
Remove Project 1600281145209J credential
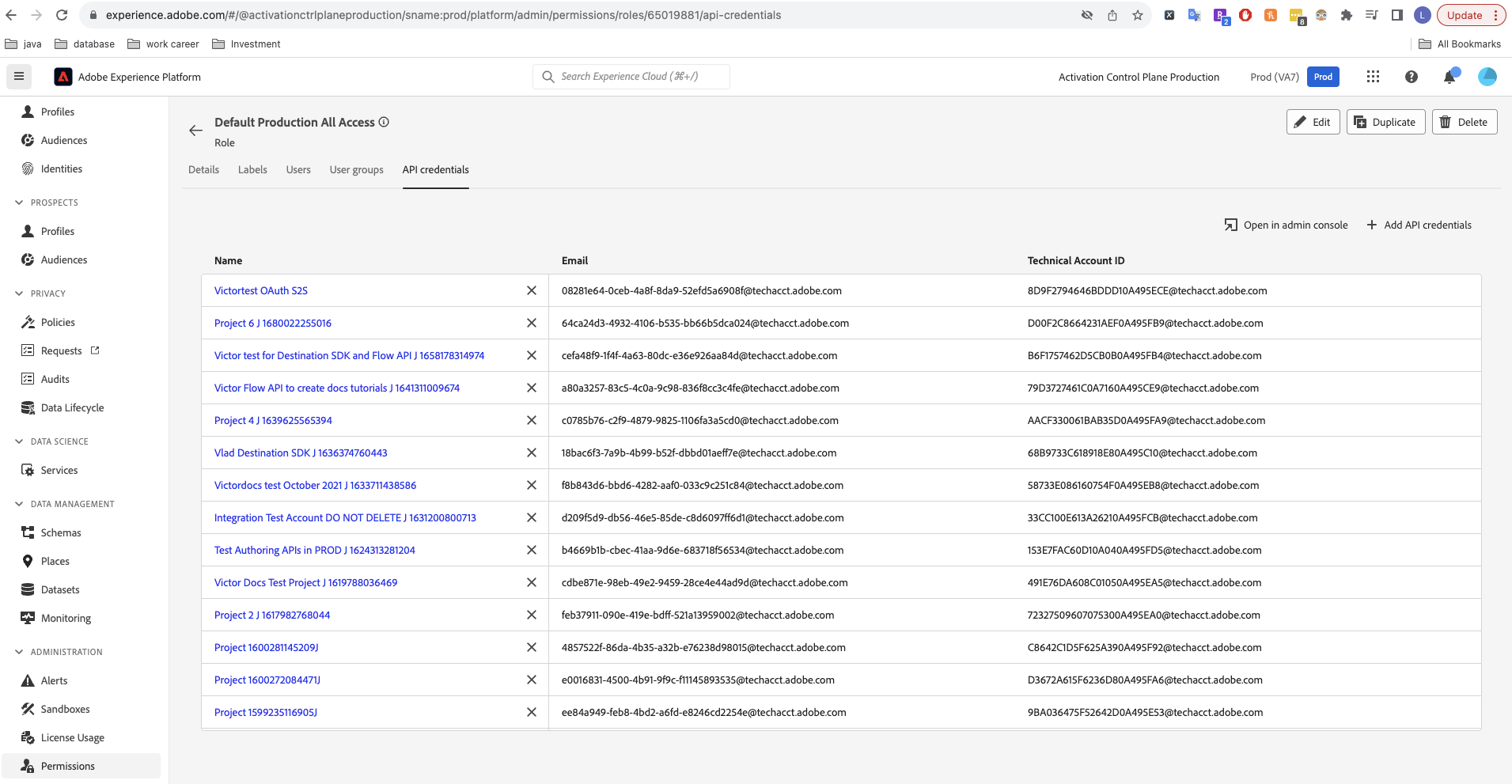click(532, 647)
